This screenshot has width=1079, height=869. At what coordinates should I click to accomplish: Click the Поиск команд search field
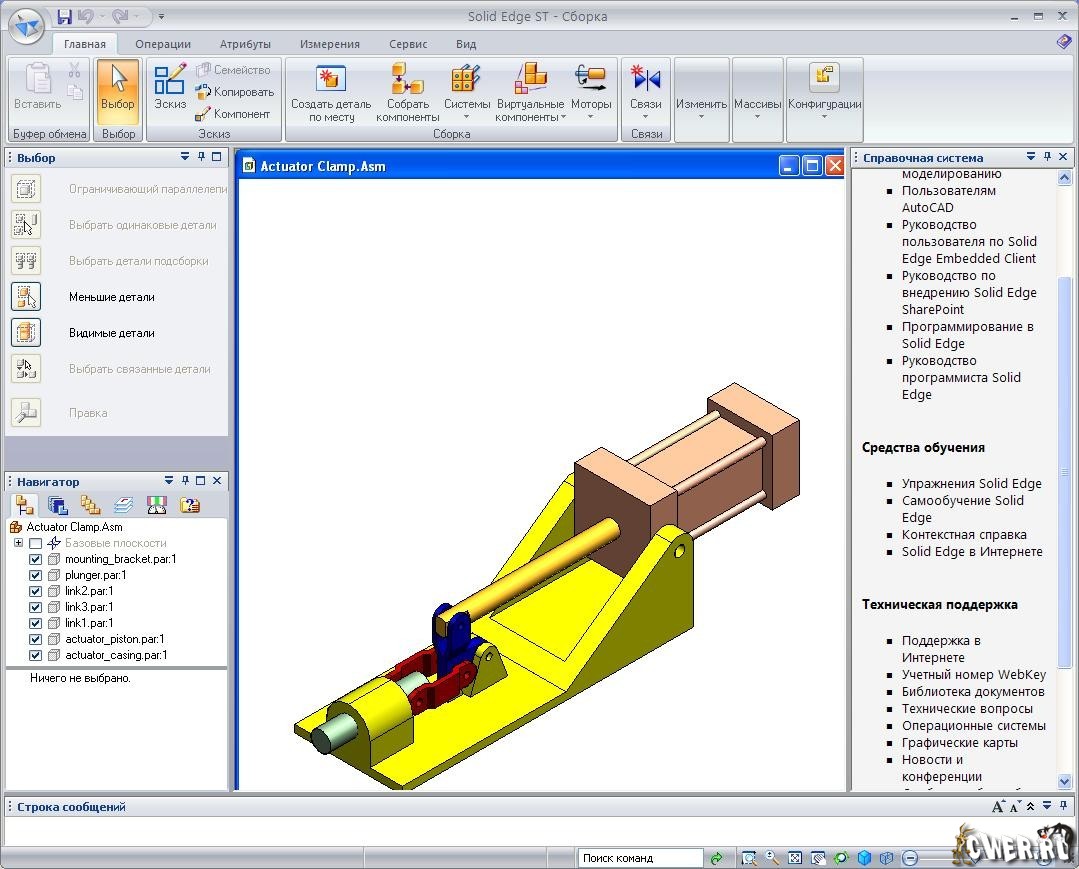tap(640, 858)
